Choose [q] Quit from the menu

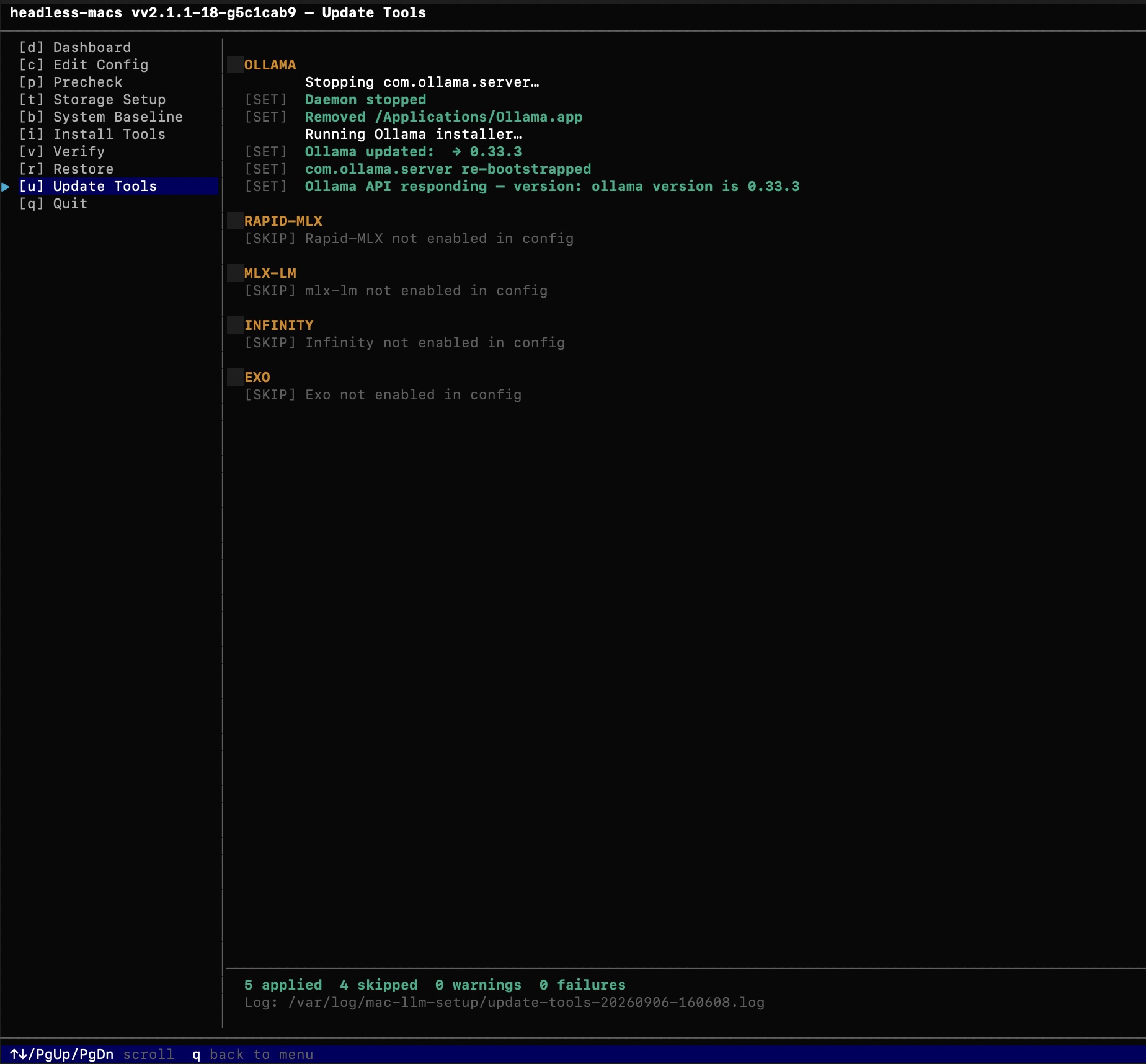(53, 203)
